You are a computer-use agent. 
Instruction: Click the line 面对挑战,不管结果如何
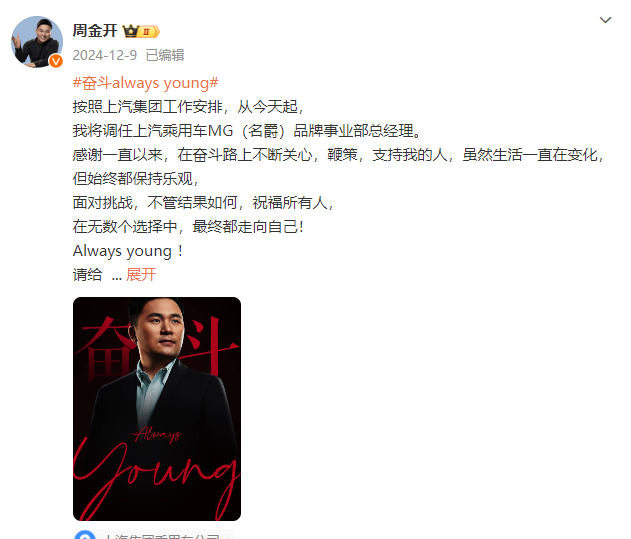pyautogui.click(x=203, y=202)
